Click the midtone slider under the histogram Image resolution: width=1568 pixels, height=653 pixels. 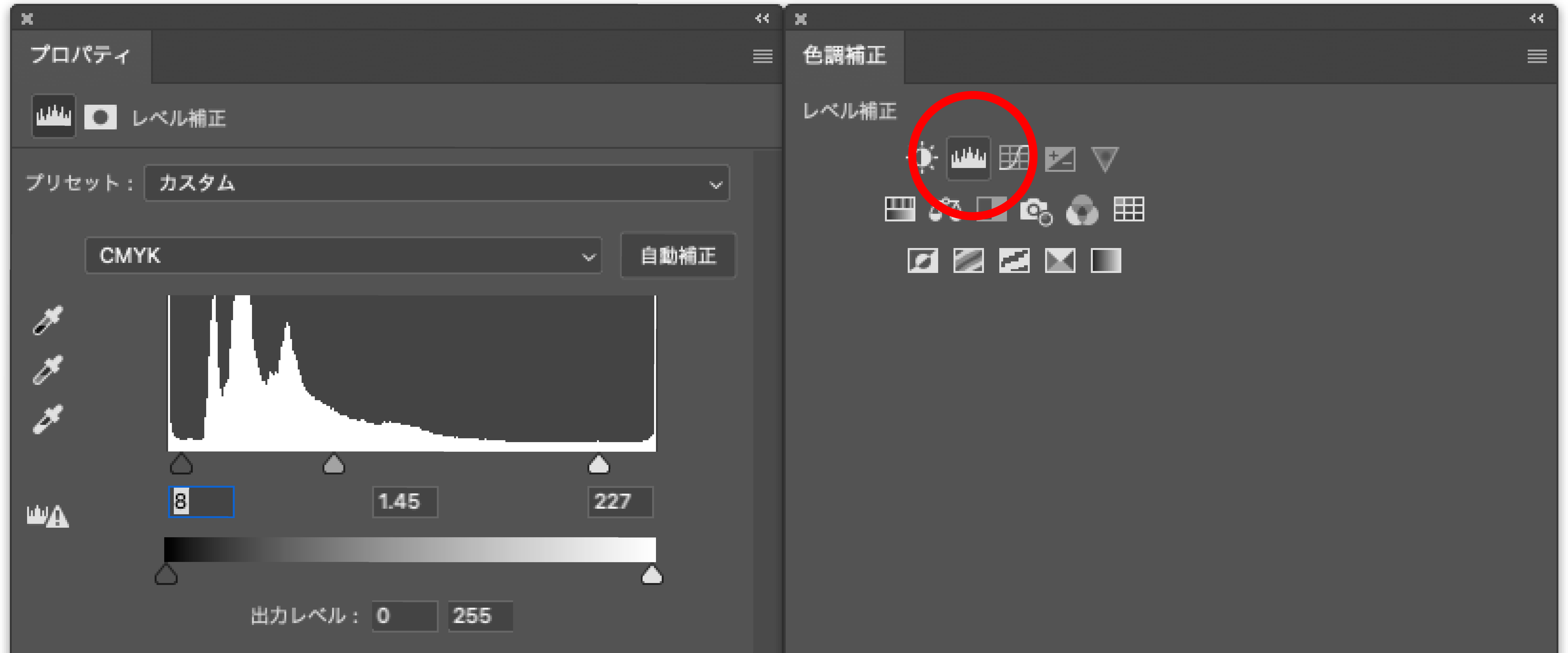pyautogui.click(x=333, y=464)
